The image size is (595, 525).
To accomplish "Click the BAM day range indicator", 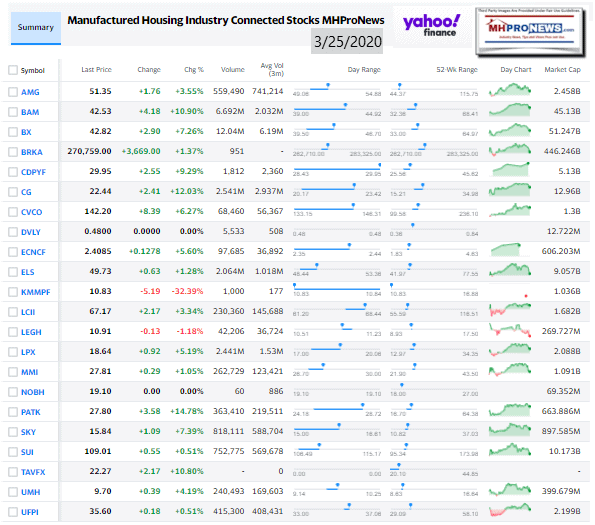I will (x=337, y=109).
